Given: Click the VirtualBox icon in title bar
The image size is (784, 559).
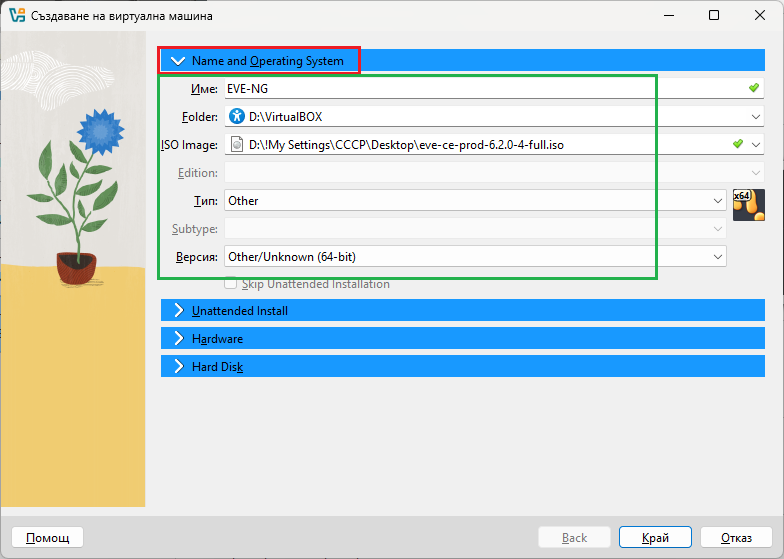Looking at the screenshot, I should point(16,16).
